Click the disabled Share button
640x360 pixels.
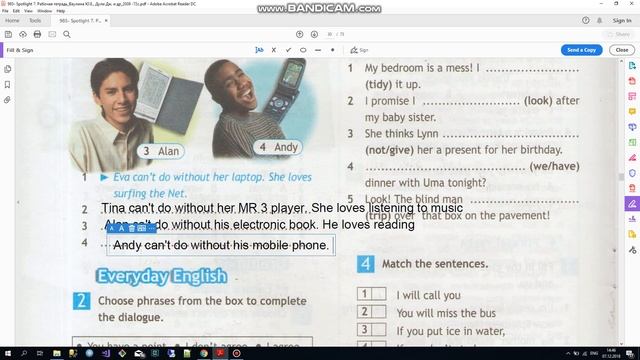(619, 35)
